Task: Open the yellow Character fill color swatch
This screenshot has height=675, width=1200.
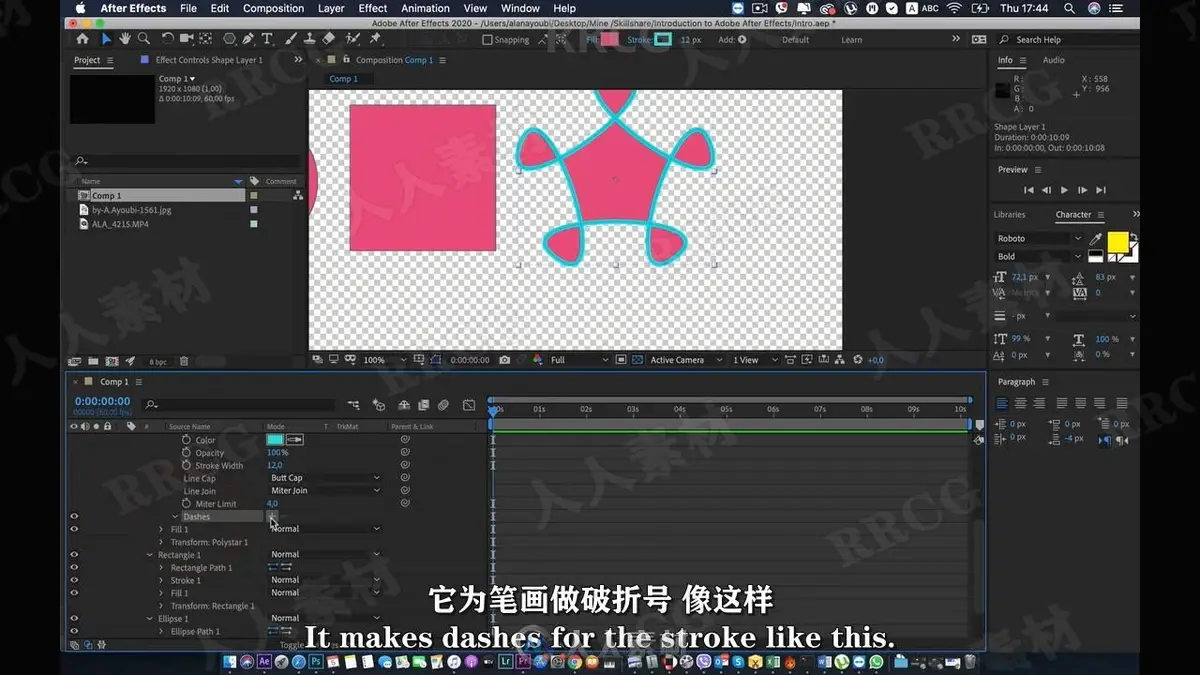Action: 1117,241
